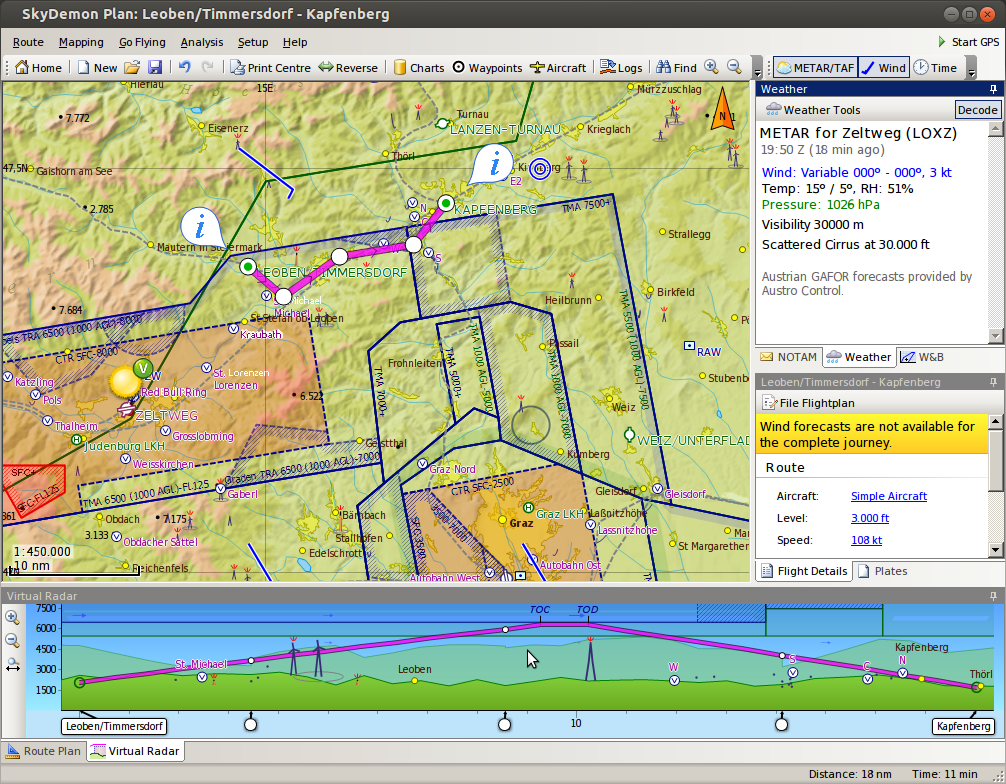Reverse the route direction
This screenshot has width=1006, height=784.
point(348,67)
